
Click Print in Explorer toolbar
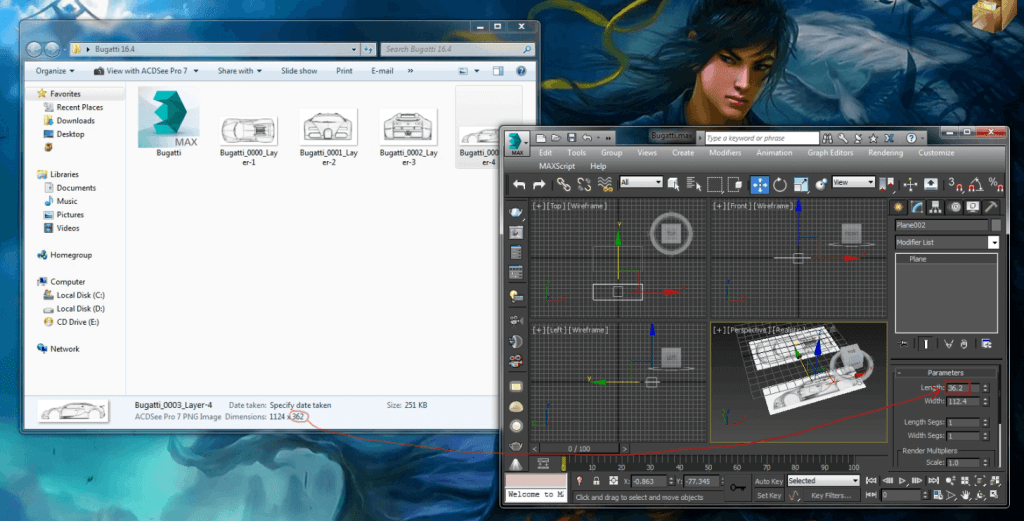[x=344, y=71]
